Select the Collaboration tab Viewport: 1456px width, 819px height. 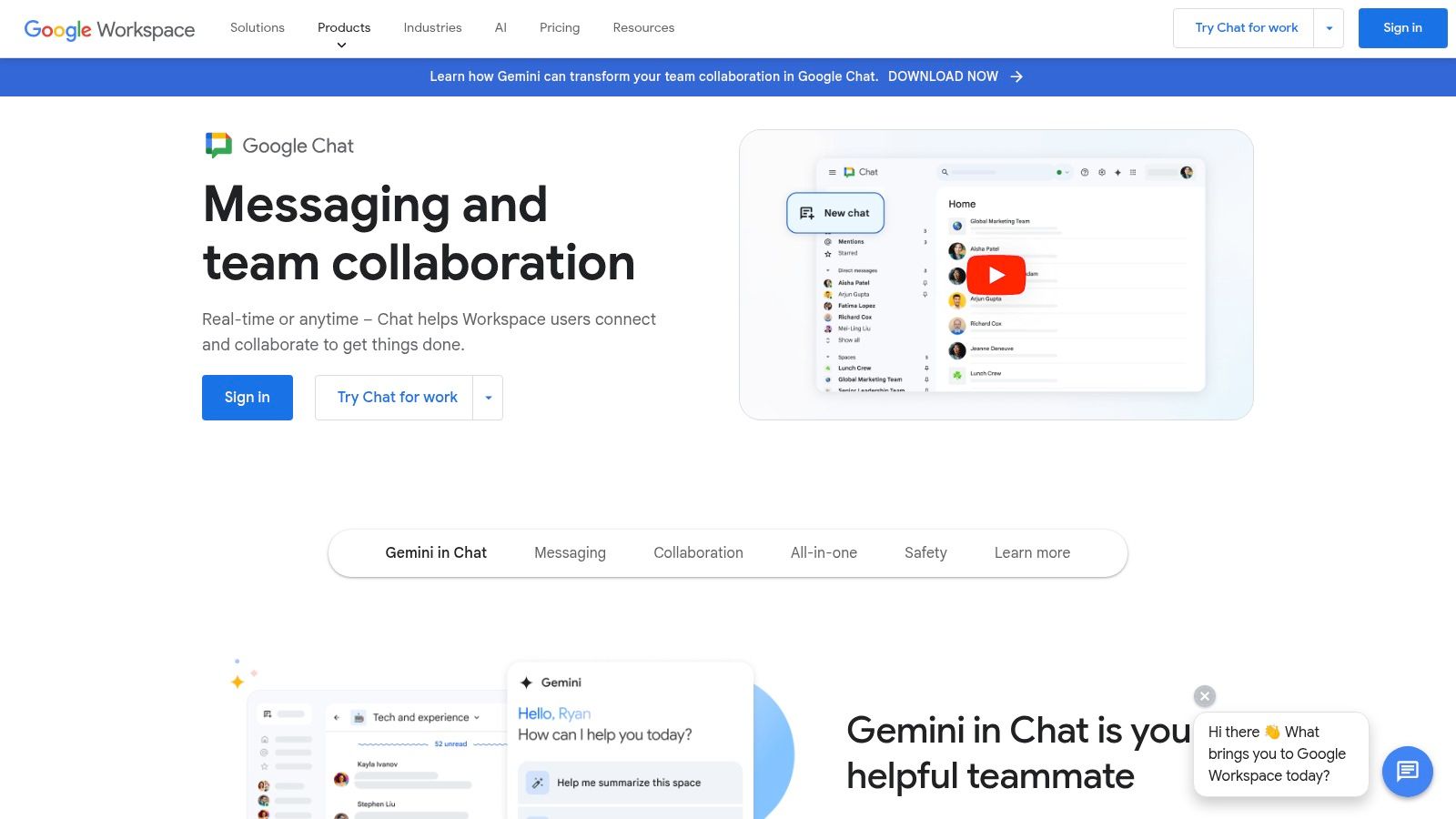click(698, 552)
